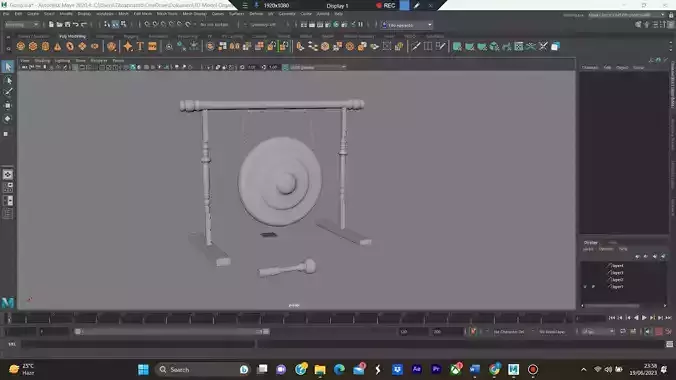The image size is (676, 380).
Task: Open the viewport Lighting menu
Action: click(62, 61)
